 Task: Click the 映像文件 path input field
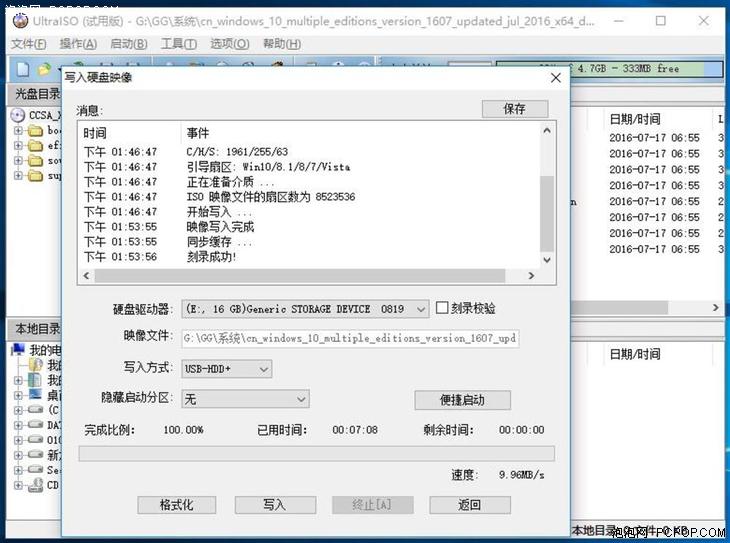click(x=350, y=338)
